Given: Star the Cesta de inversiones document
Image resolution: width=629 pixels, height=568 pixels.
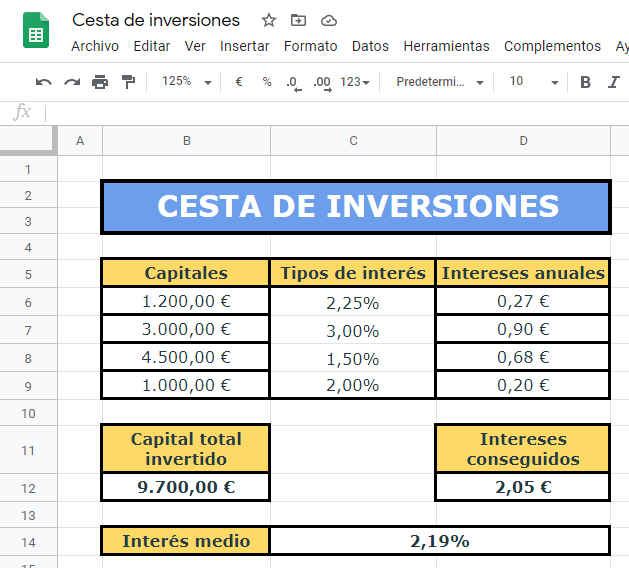Looking at the screenshot, I should [x=269, y=20].
